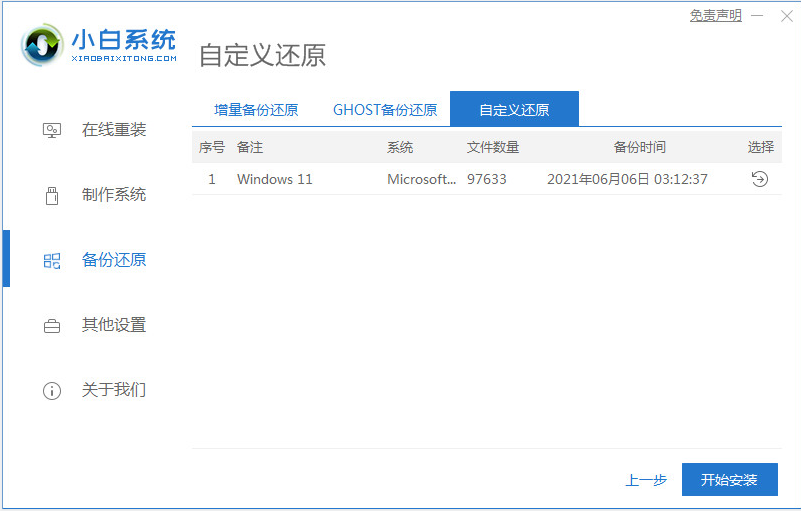Click the 文件数量 column header
The width and height of the screenshot is (801, 511).
pyautogui.click(x=493, y=147)
